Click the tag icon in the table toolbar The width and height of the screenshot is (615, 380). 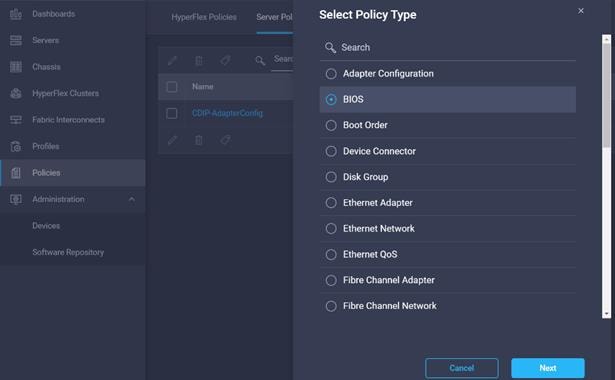pos(225,60)
